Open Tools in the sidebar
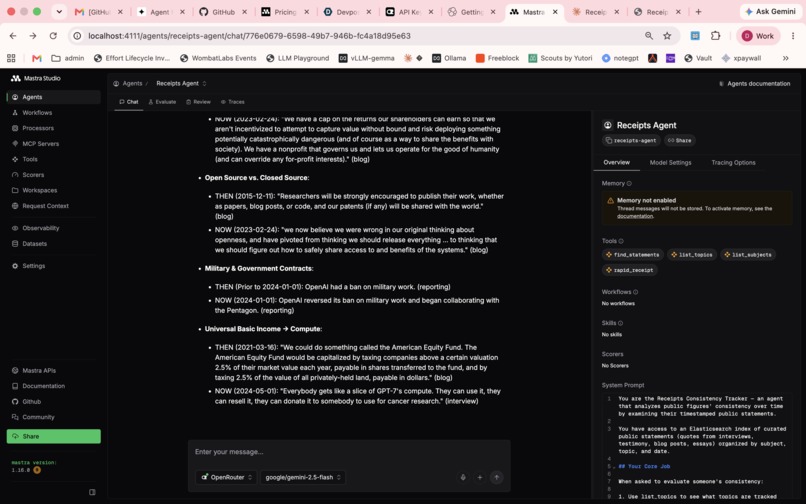 [x=53, y=159]
